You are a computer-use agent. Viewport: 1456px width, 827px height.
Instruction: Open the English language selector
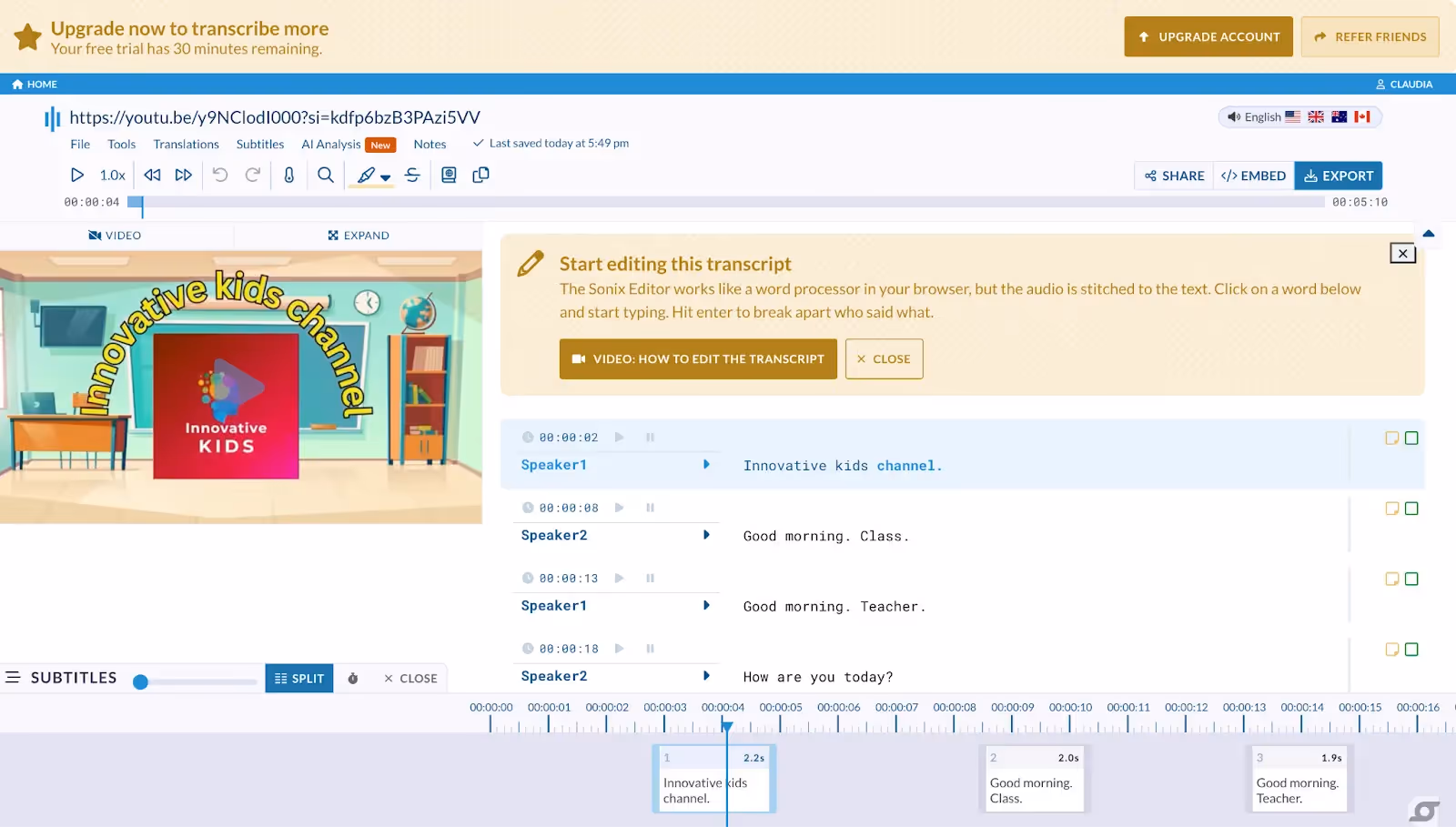coord(1299,116)
